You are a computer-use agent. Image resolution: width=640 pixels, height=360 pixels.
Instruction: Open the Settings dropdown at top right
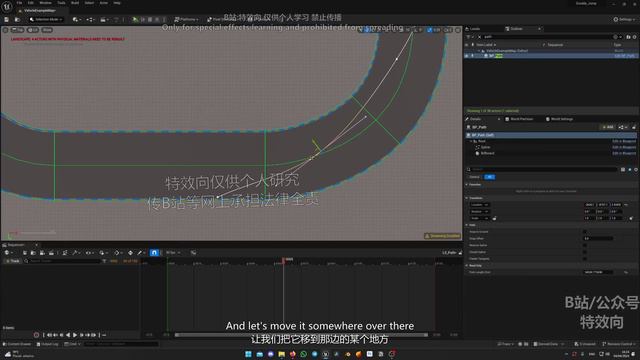click(x=624, y=19)
